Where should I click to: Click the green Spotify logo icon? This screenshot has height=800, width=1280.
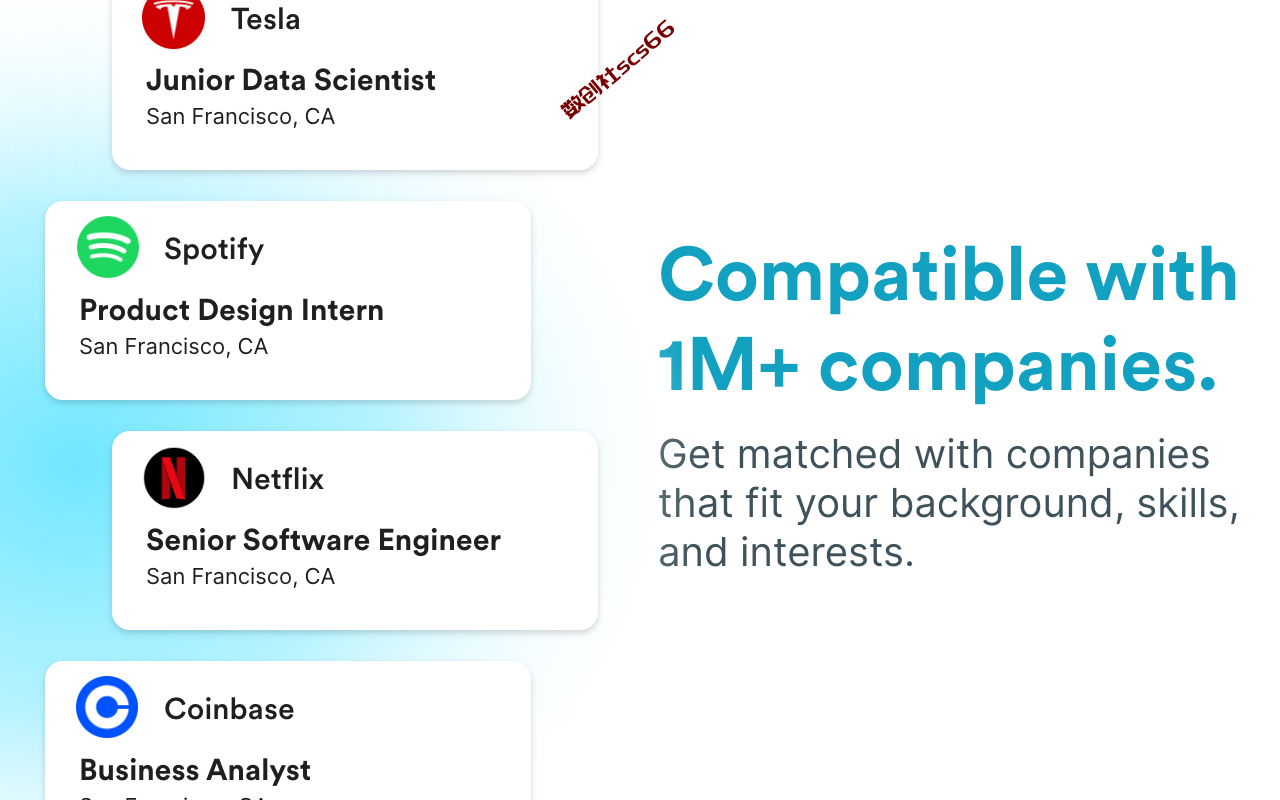(108, 247)
